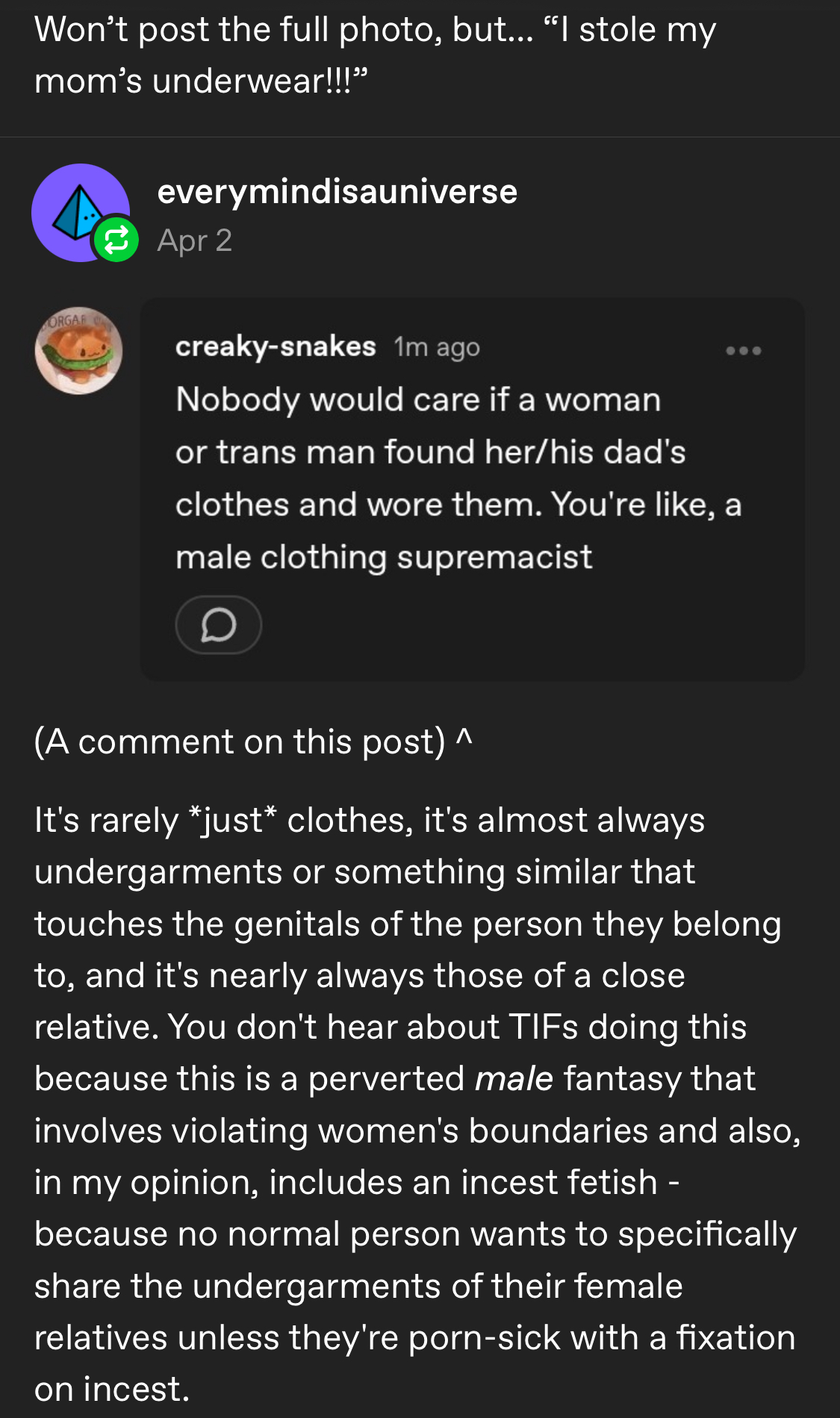
Task: Open the three-dot comment options menu
Action: click(x=744, y=350)
